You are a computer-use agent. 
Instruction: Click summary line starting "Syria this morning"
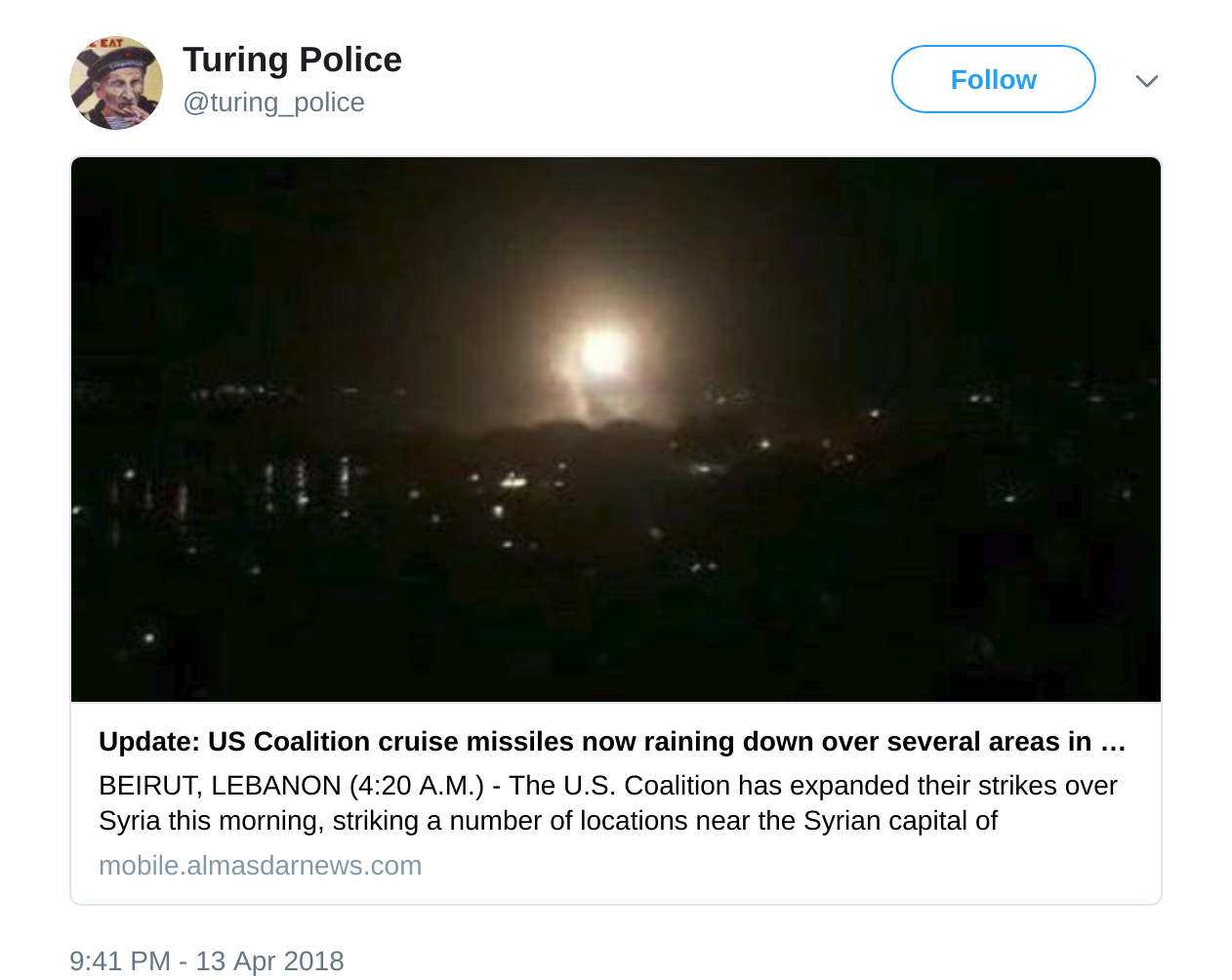pos(547,821)
